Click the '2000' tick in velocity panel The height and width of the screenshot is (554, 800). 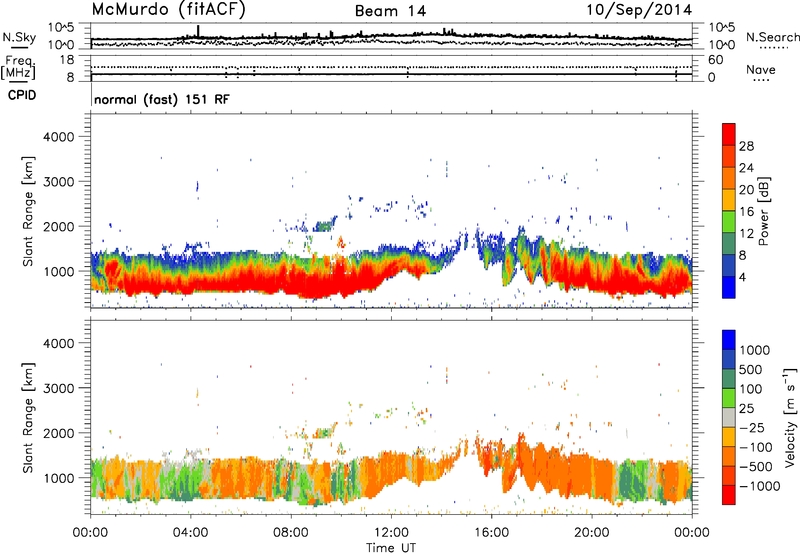[x=58, y=433]
